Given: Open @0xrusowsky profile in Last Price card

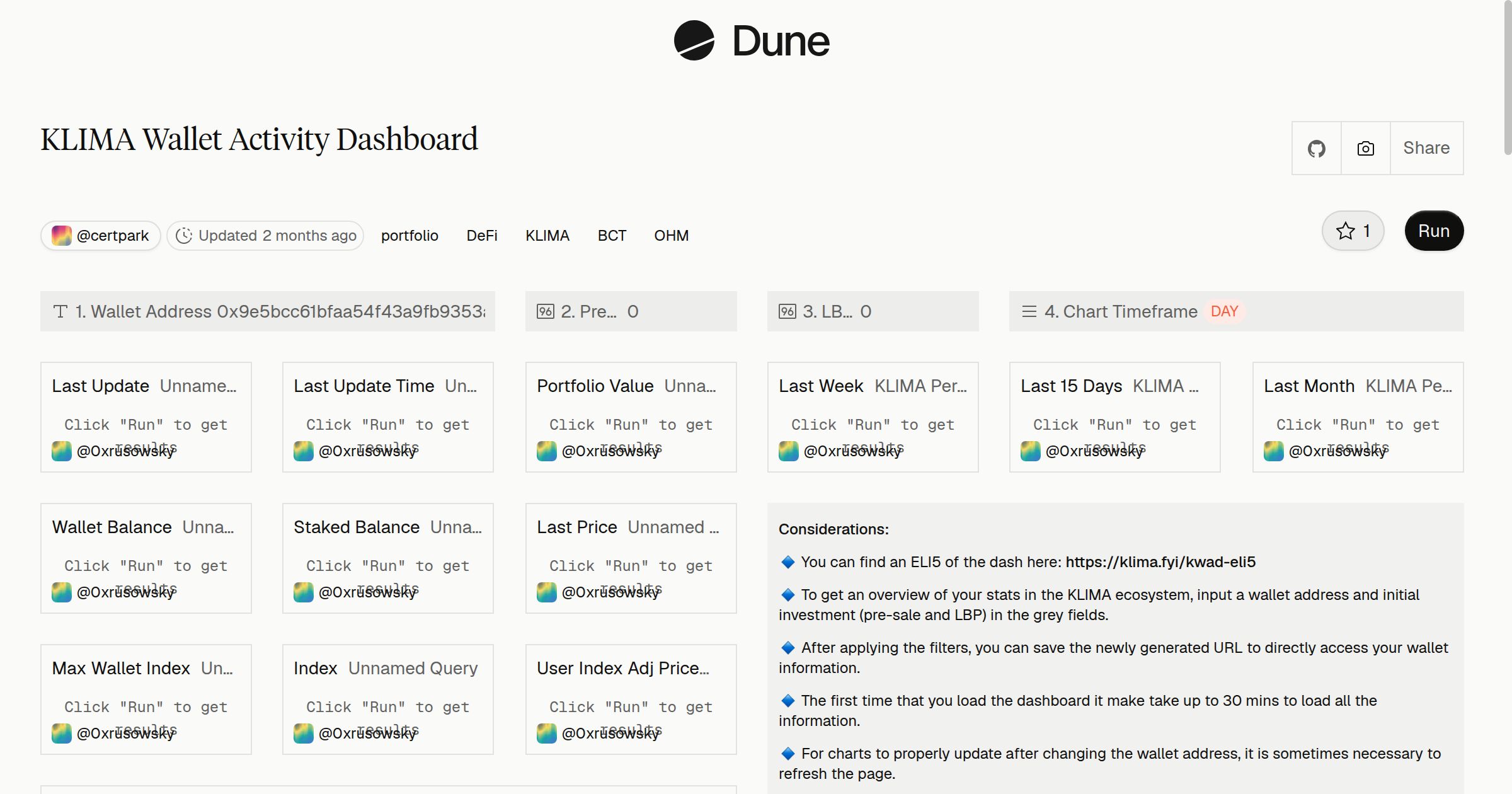Looking at the screenshot, I should pos(610,592).
